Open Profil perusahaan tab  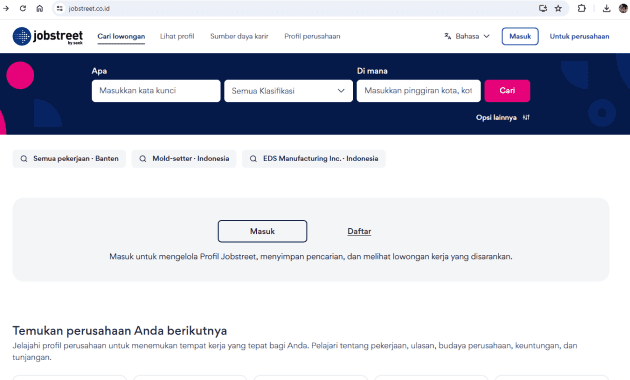(x=312, y=36)
